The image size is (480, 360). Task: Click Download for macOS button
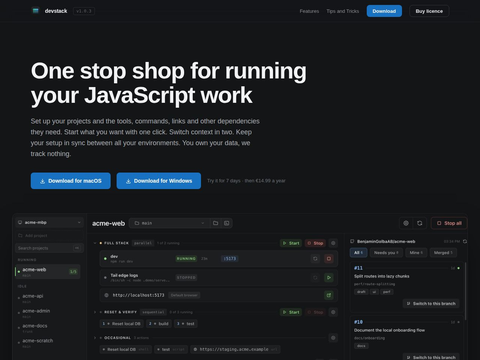tap(71, 181)
